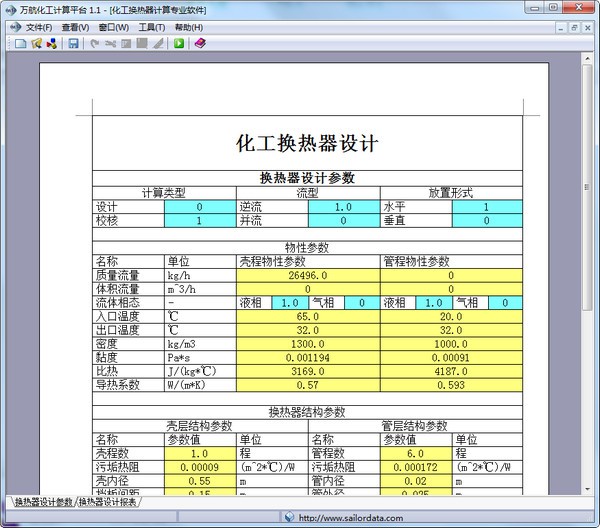
Task: Click the green Run calculation icon
Action: point(178,44)
